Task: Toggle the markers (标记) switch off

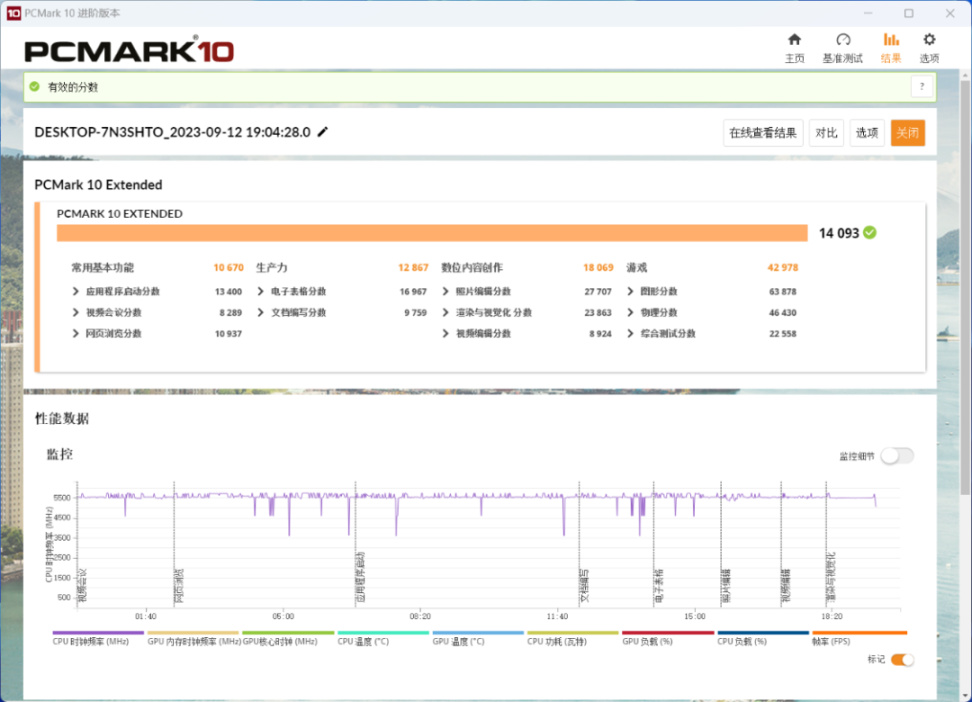Action: (902, 660)
